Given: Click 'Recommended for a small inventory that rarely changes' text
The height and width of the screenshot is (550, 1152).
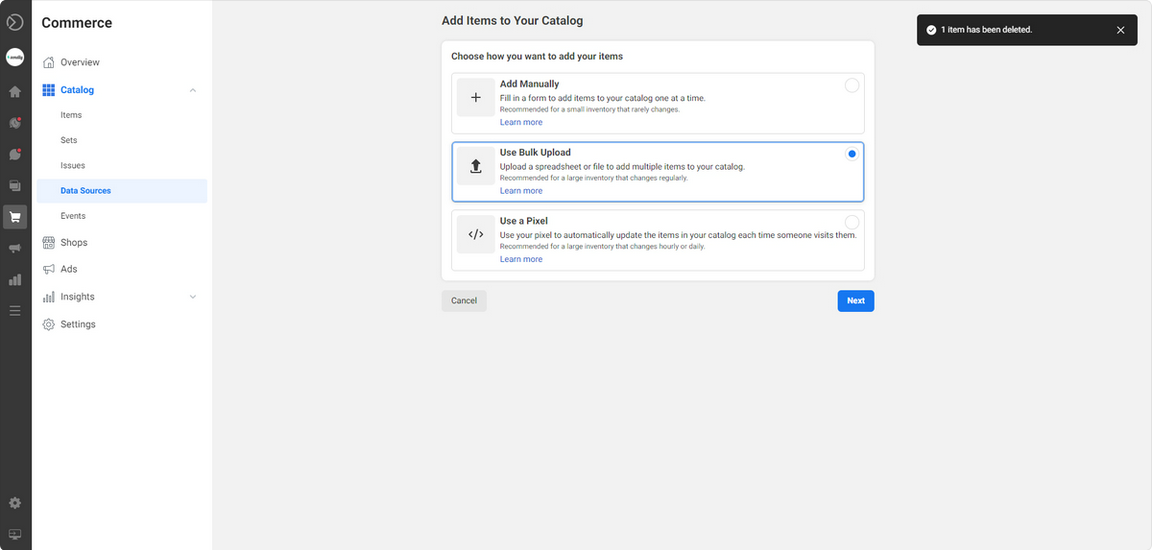Looking at the screenshot, I should coord(590,109).
